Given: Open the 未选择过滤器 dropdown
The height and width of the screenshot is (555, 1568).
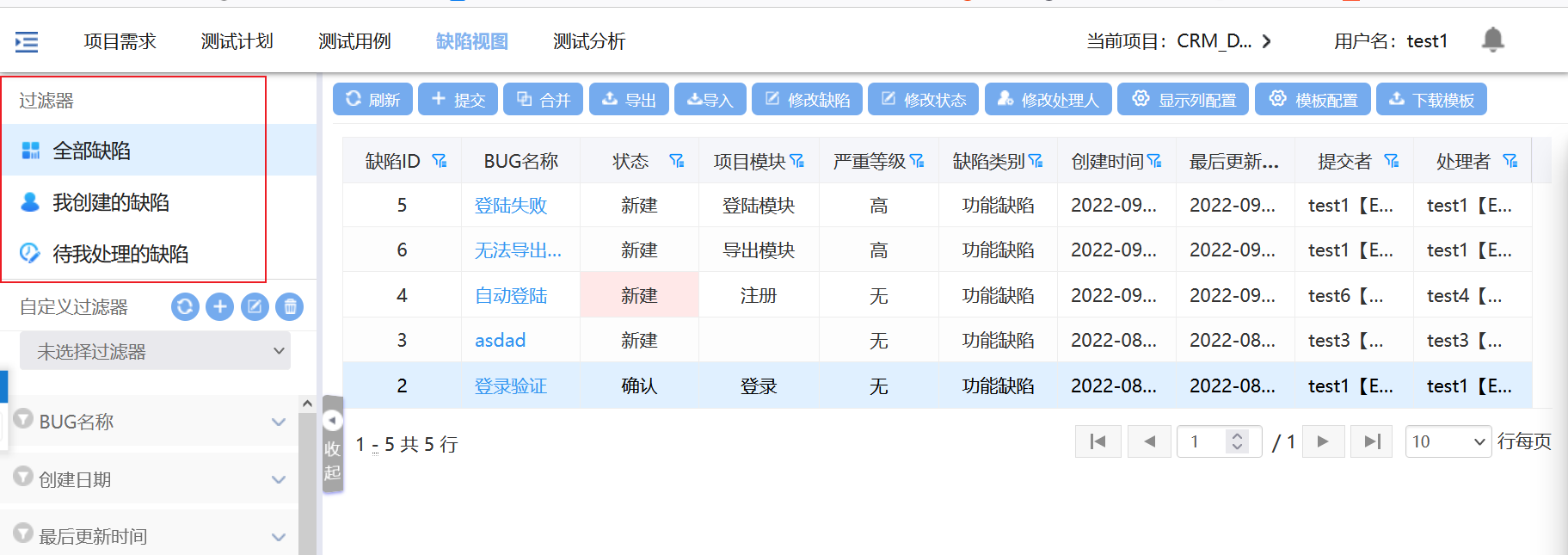Looking at the screenshot, I should 155,351.
